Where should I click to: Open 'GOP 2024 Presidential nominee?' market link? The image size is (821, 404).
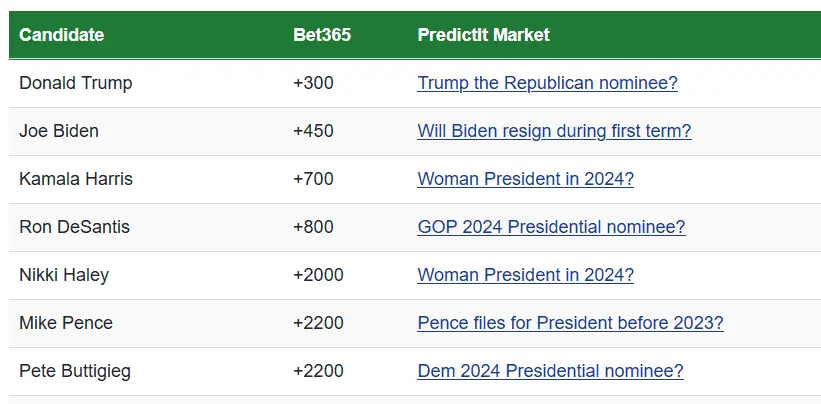[x=551, y=227]
